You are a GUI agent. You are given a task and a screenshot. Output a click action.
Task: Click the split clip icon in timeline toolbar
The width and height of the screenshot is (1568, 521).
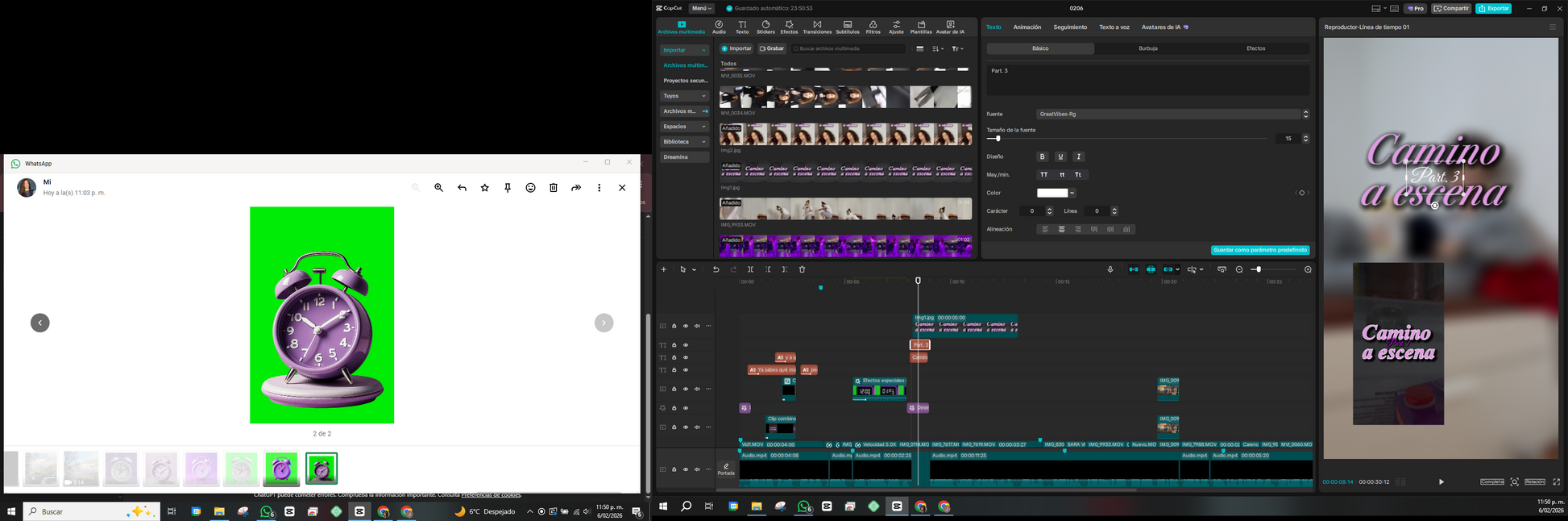(750, 269)
